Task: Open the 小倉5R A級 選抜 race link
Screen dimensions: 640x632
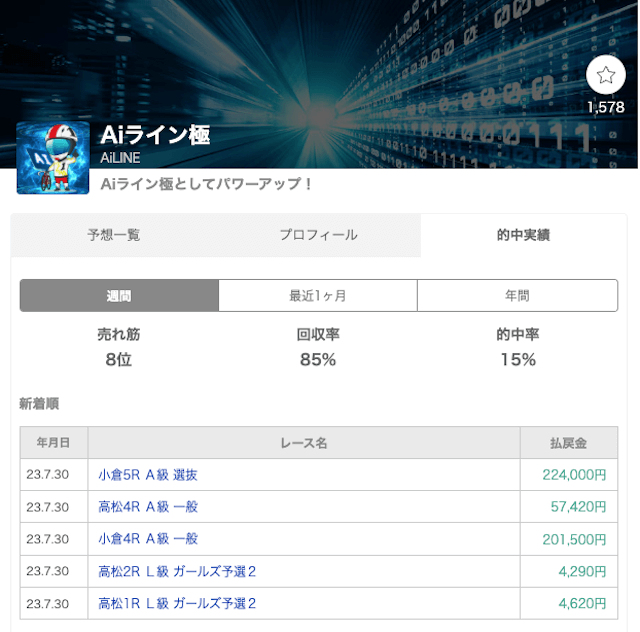Action: [148, 475]
